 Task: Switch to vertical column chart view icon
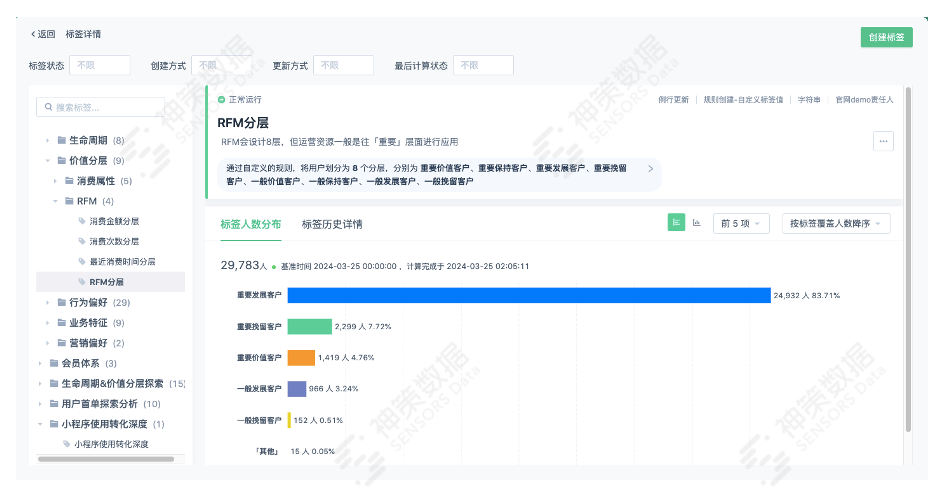click(x=696, y=223)
